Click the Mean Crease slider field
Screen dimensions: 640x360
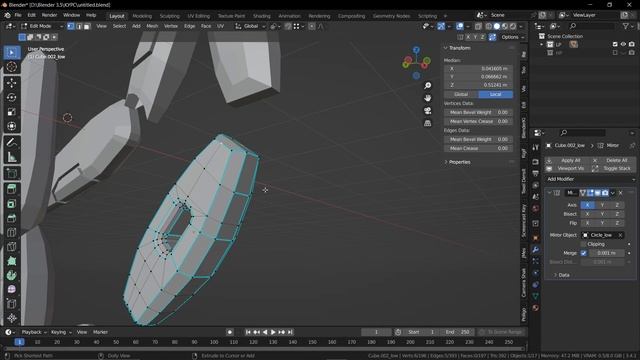[478, 149]
